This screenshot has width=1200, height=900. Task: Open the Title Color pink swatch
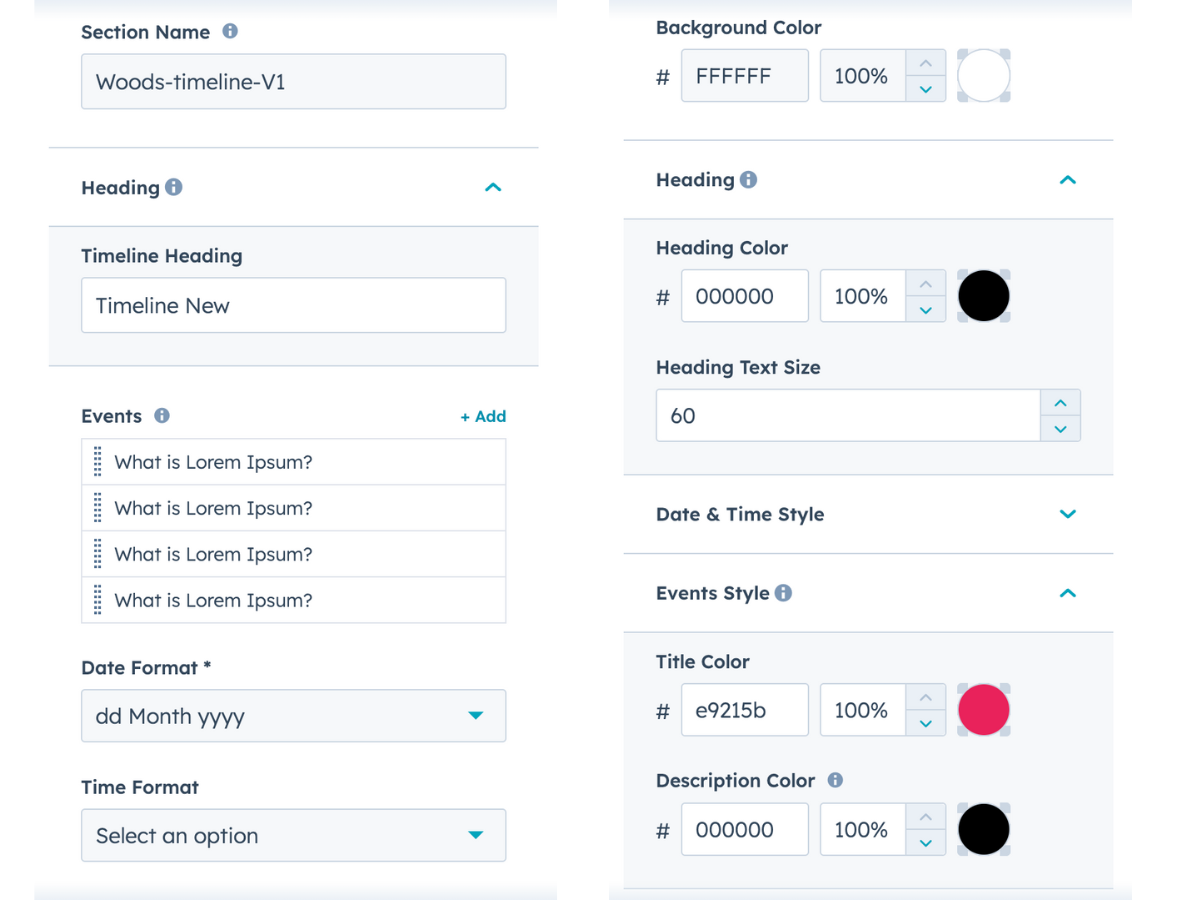point(984,710)
